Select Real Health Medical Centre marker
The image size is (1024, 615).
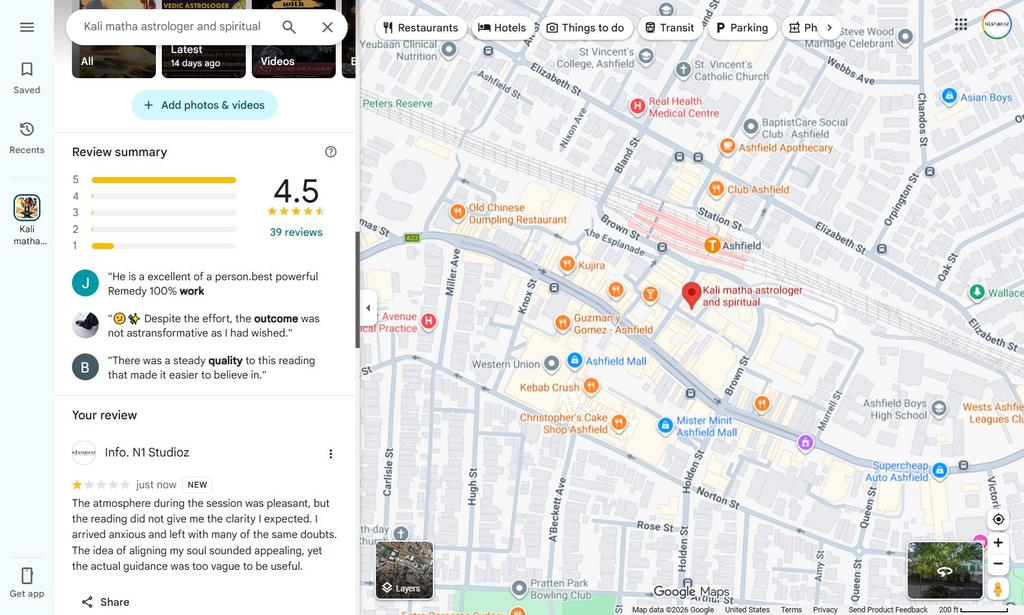coord(637,106)
